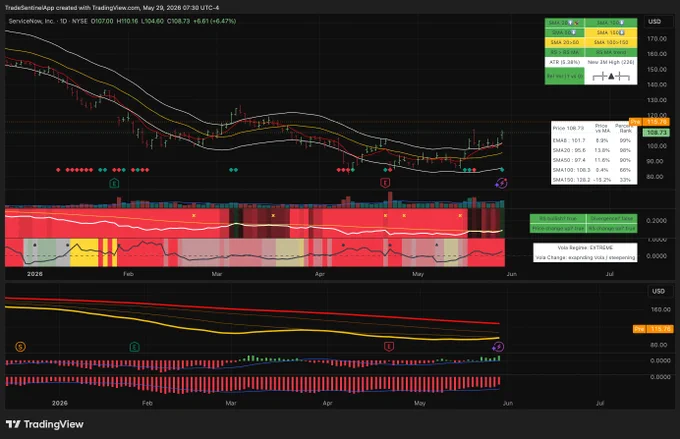Click the Divergence? false cell
Image resolution: width=680 pixels, height=439 pixels.
point(612,218)
